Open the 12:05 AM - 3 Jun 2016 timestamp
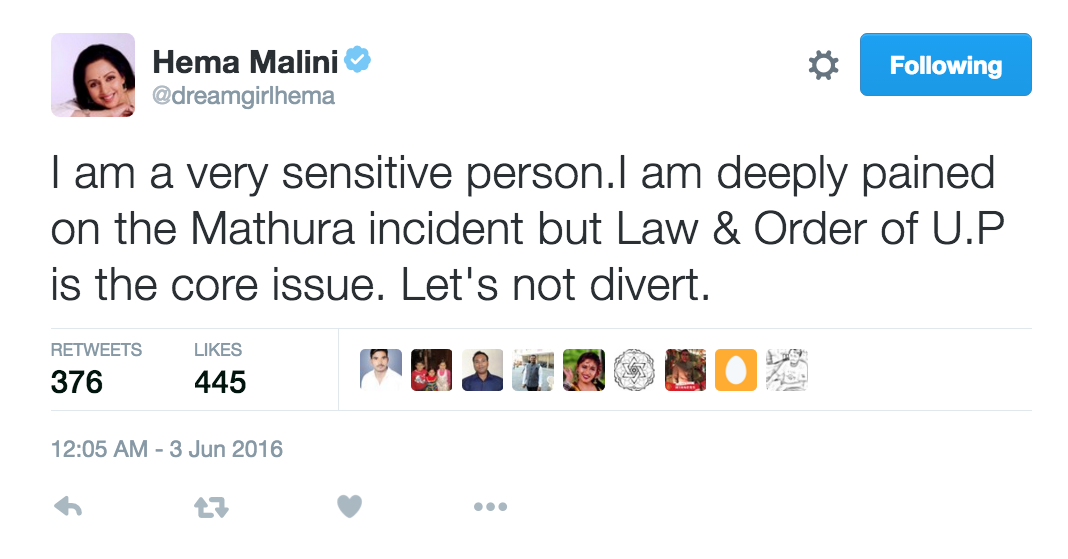 coord(167,449)
